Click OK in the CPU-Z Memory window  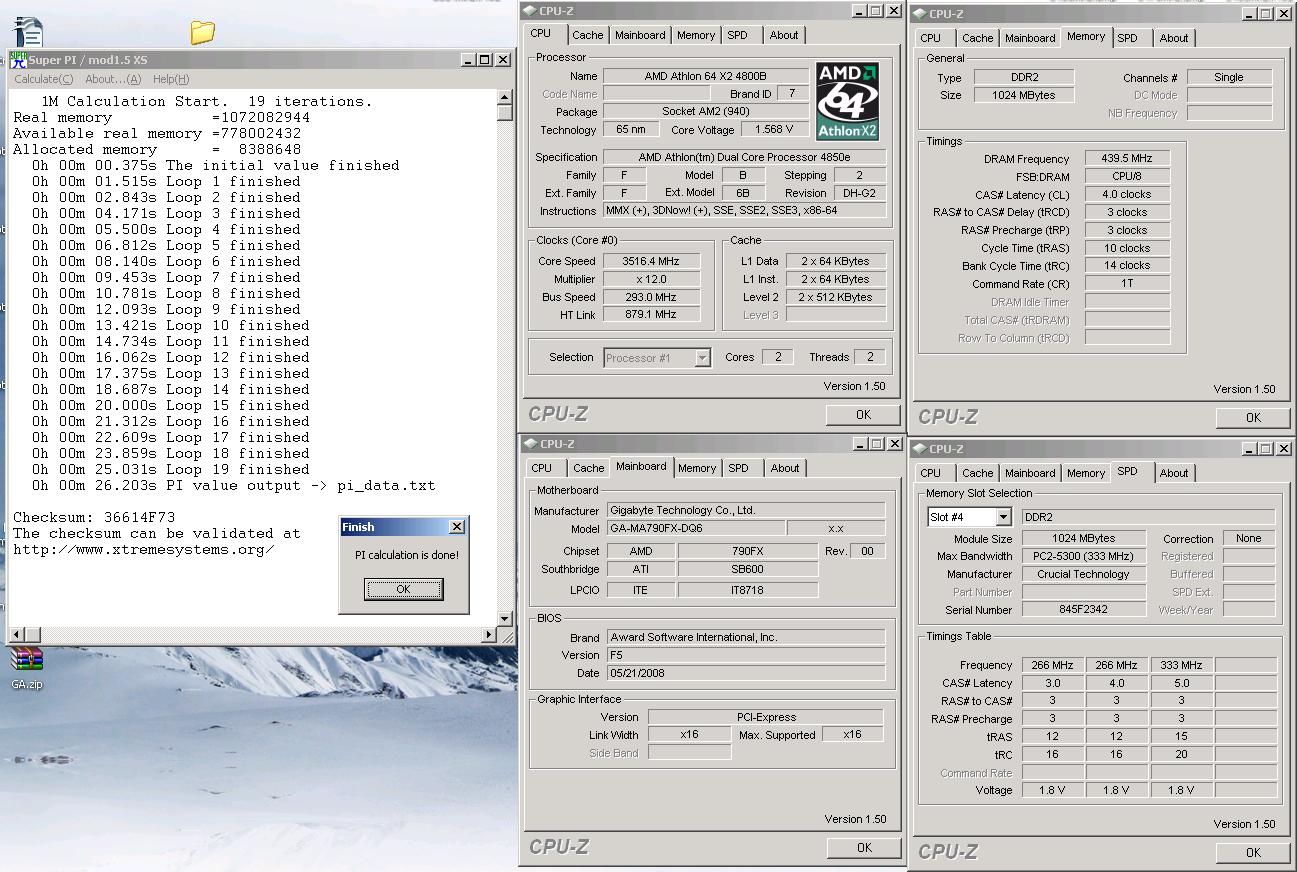[x=1253, y=417]
